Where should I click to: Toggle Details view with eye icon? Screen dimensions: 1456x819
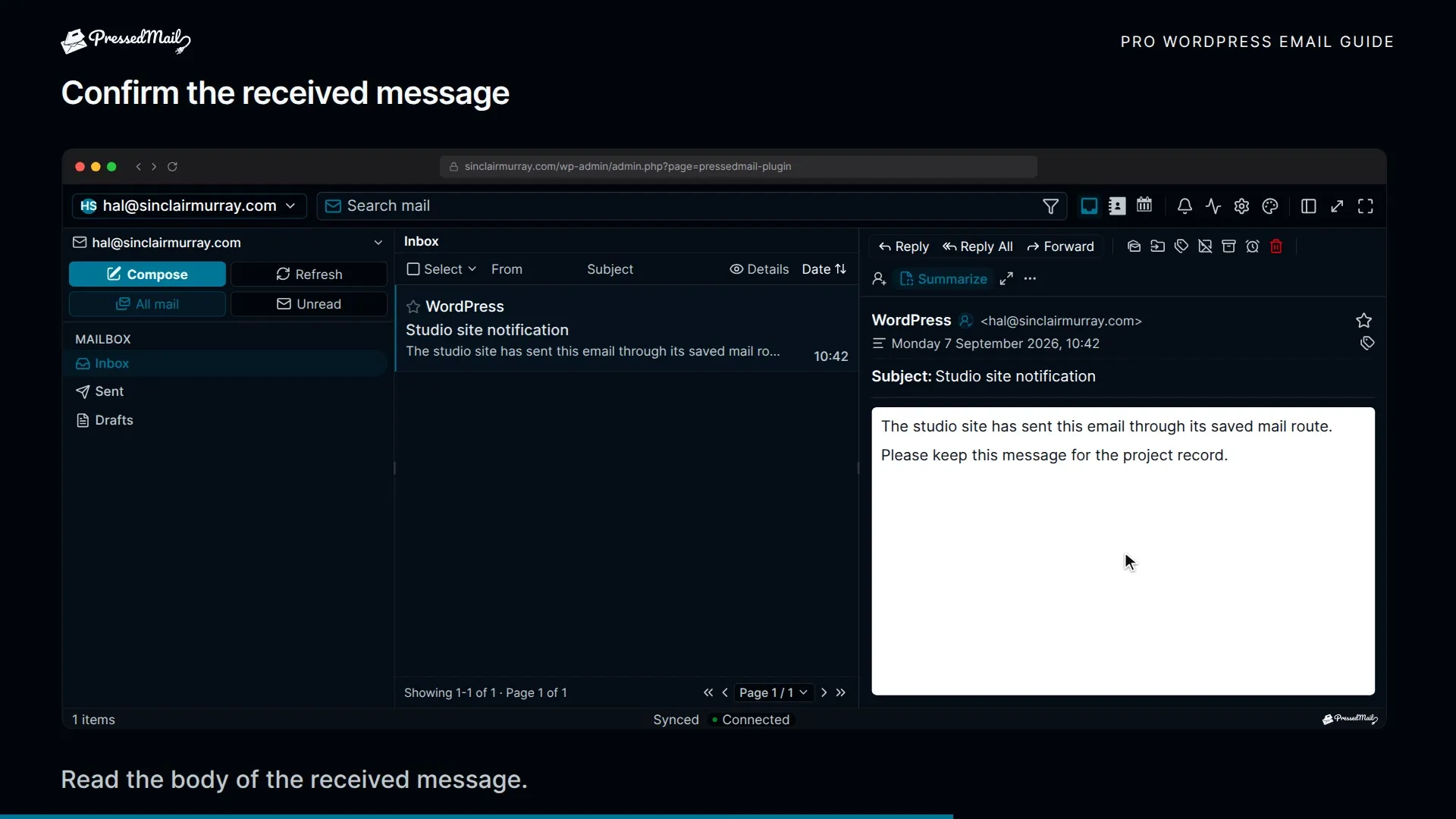pyautogui.click(x=759, y=269)
